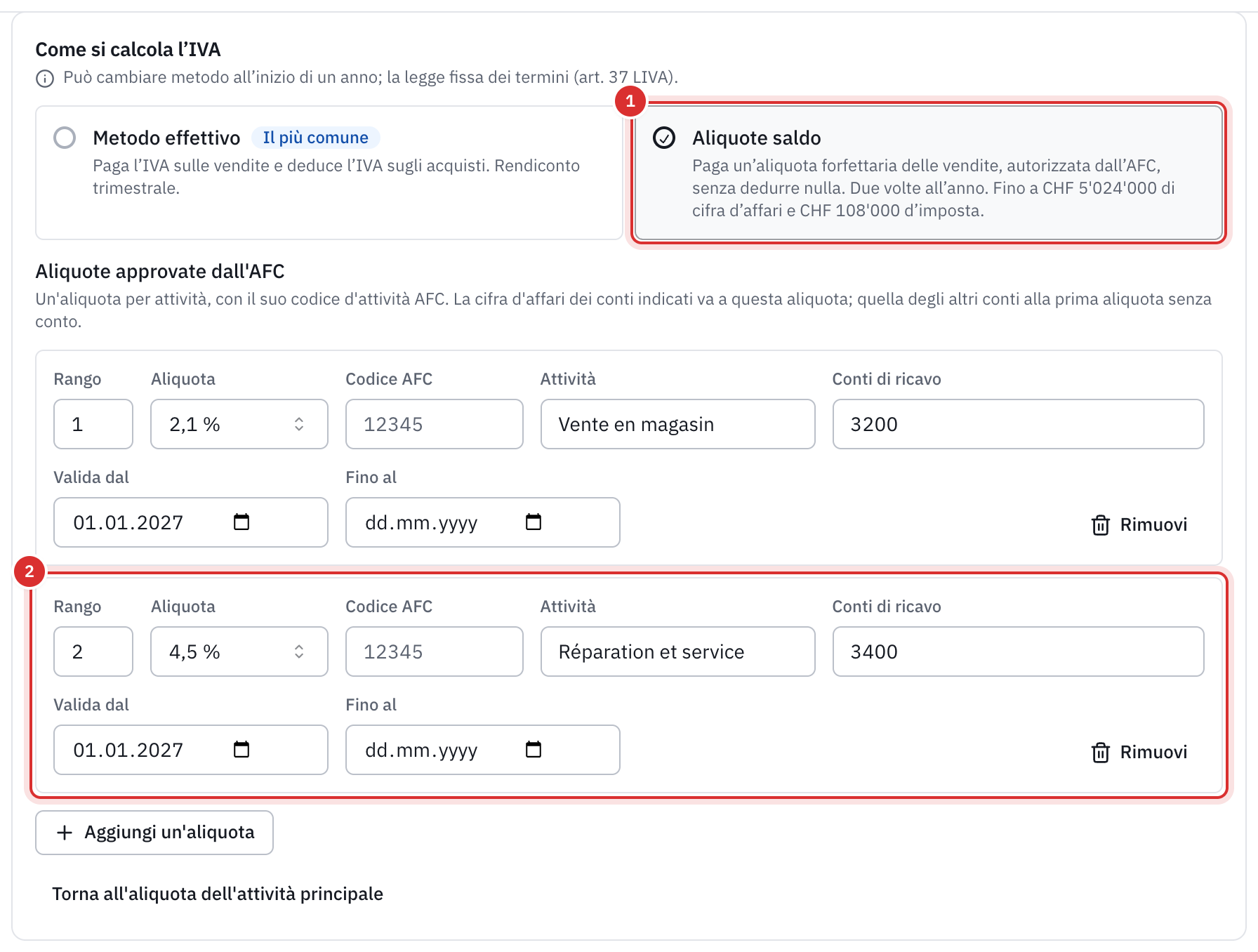The height and width of the screenshot is (952, 1258).
Task: Edit the Réparation et service field
Action: pyautogui.click(x=677, y=652)
